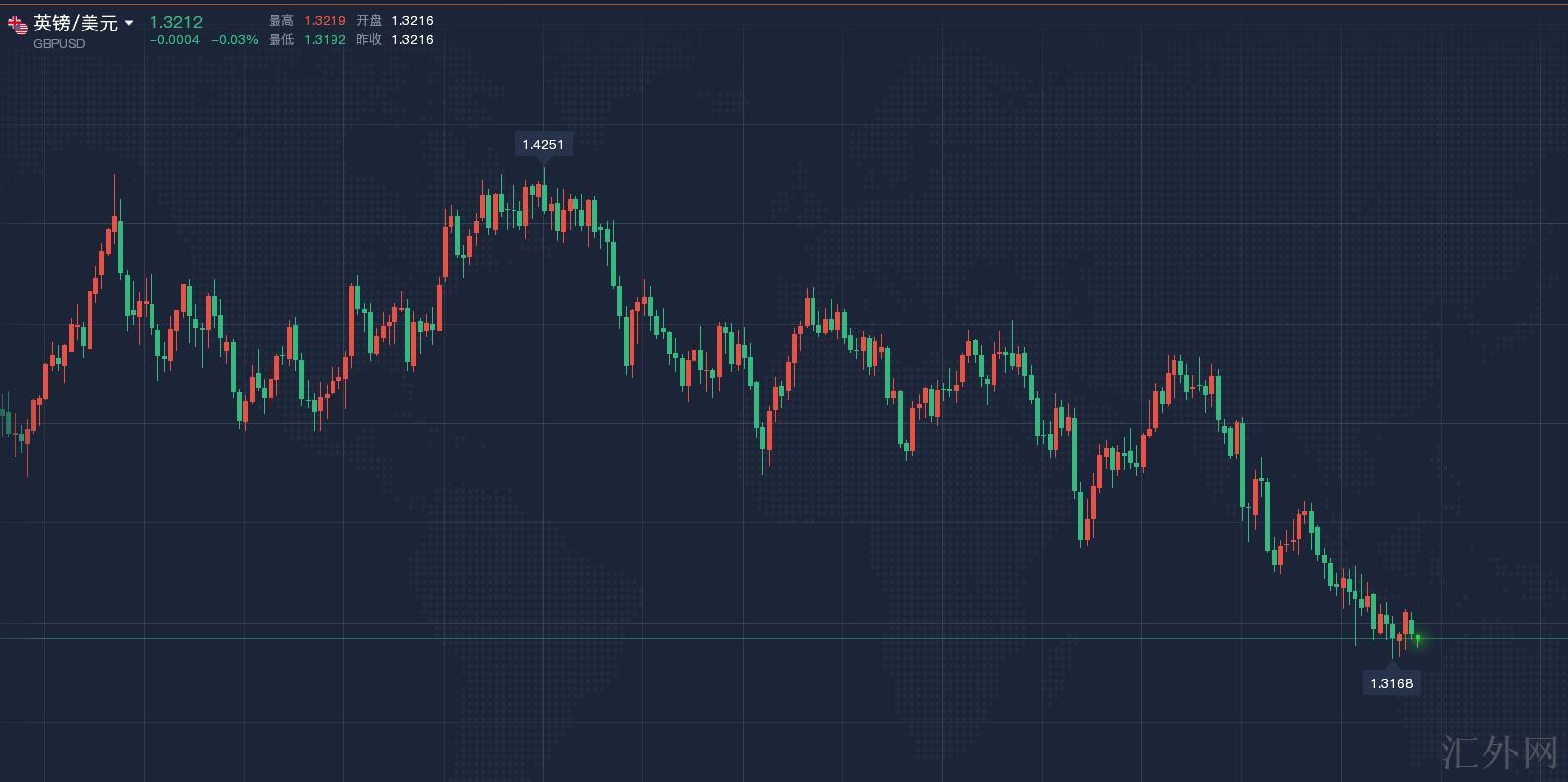Screen dimensions: 1568x782
Task: Click the 最低 label
Action: point(281,39)
